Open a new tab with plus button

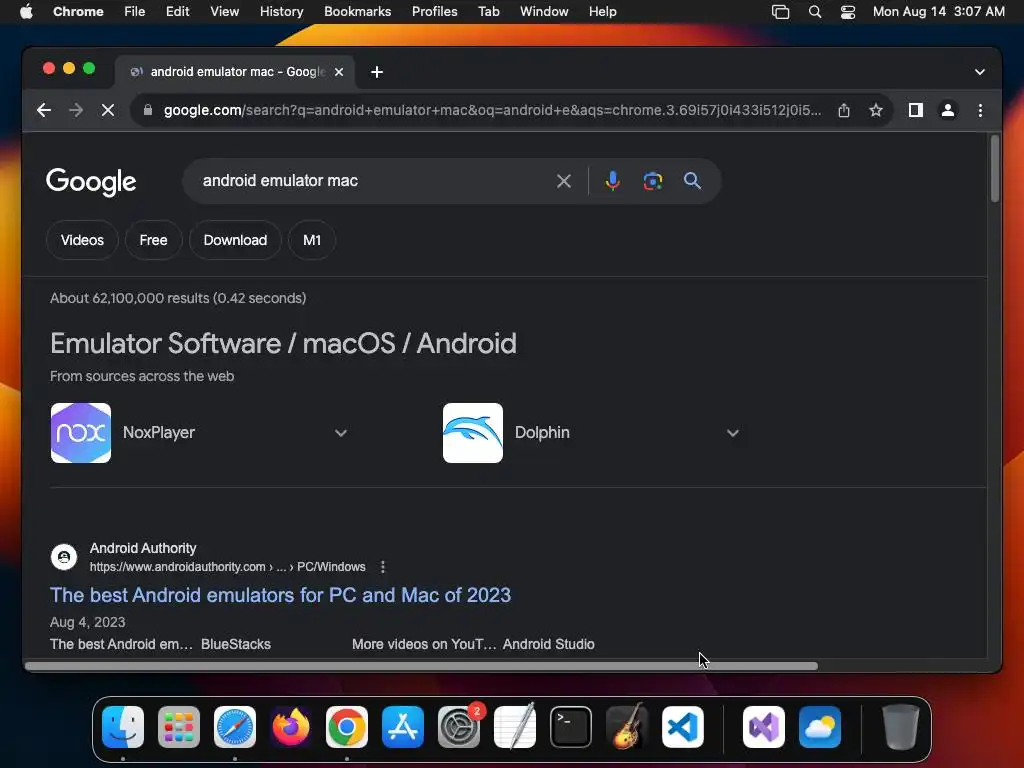pyautogui.click(x=377, y=72)
